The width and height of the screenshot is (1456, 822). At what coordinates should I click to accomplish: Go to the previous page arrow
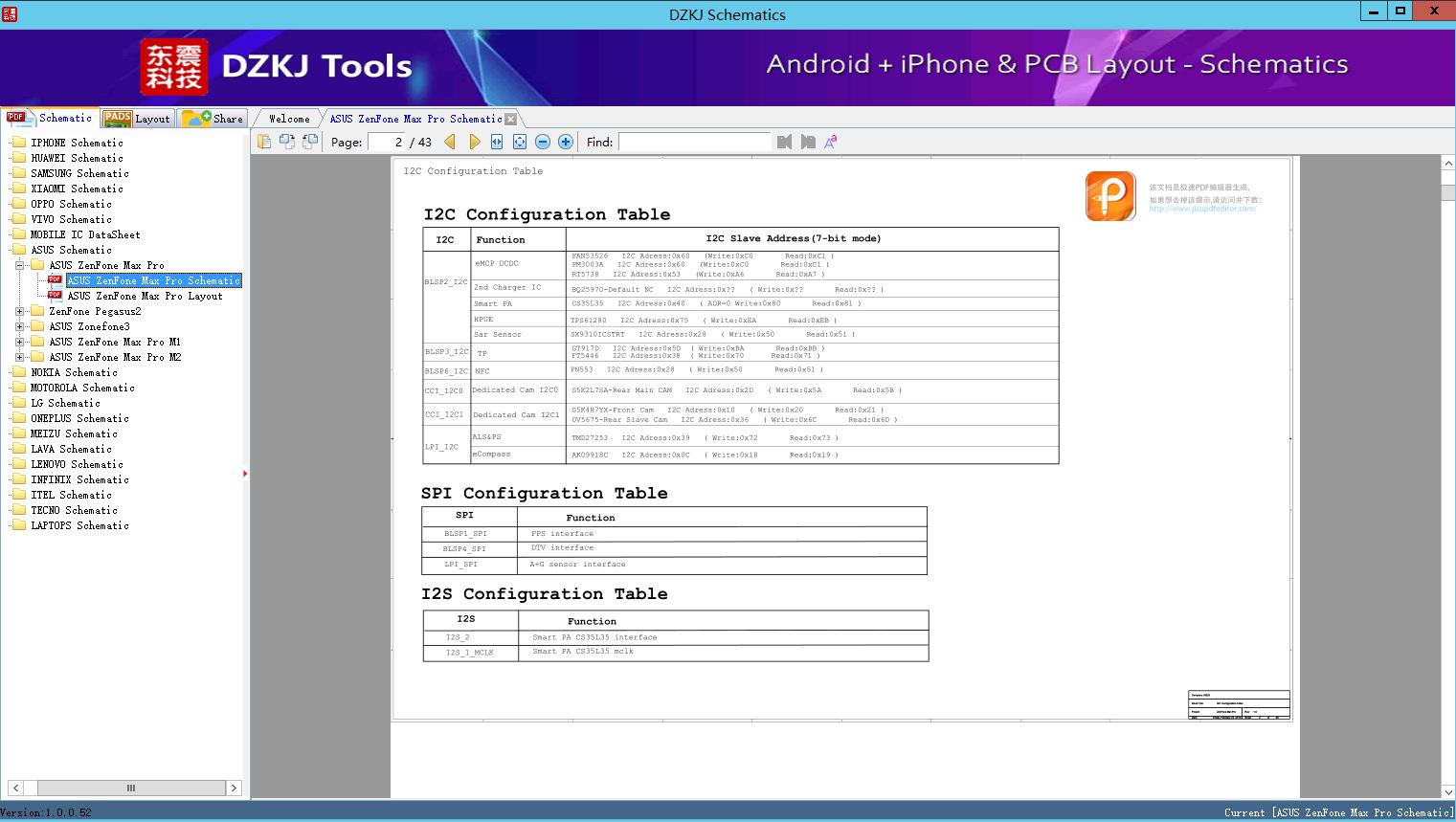[x=450, y=142]
